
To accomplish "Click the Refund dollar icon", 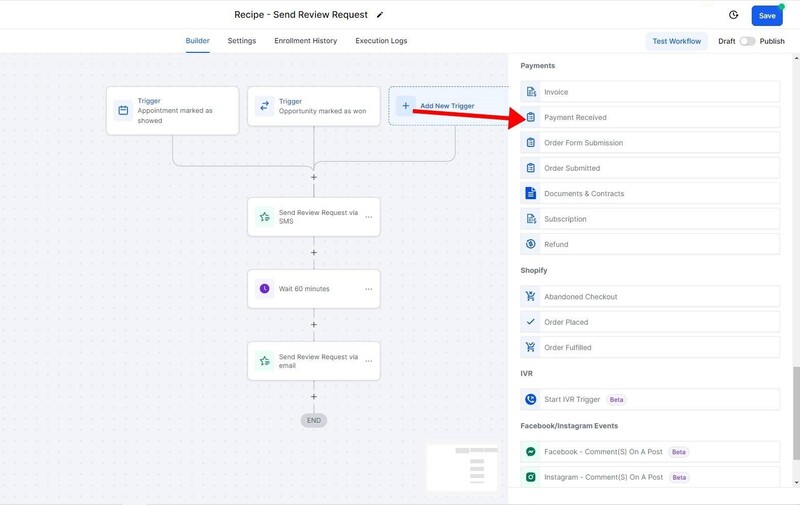I will pos(531,244).
